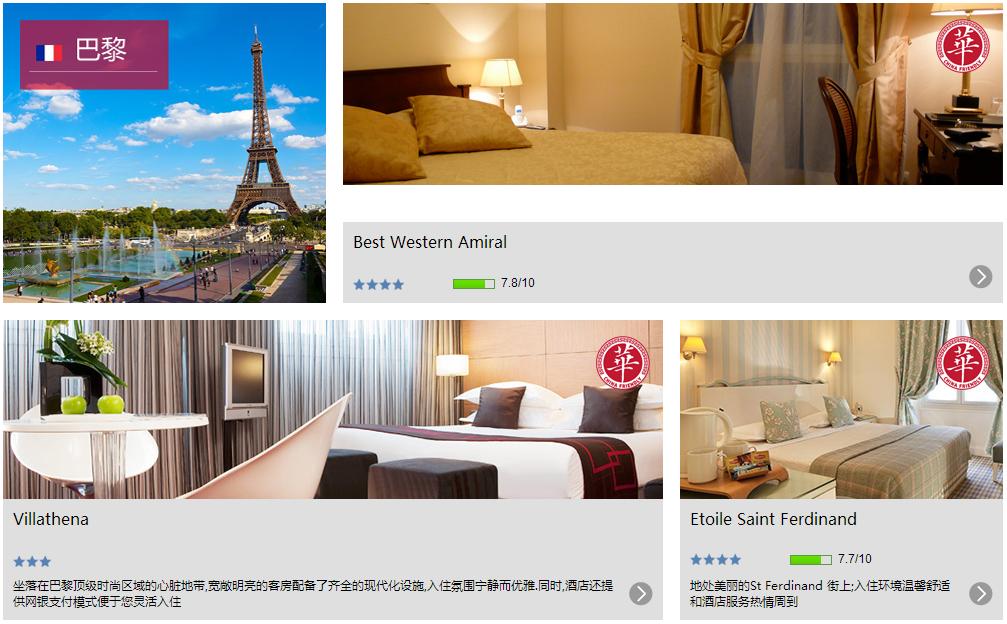Image resolution: width=1007 pixels, height=624 pixels.
Task: Click the French flag icon
Action: [x=49, y=52]
